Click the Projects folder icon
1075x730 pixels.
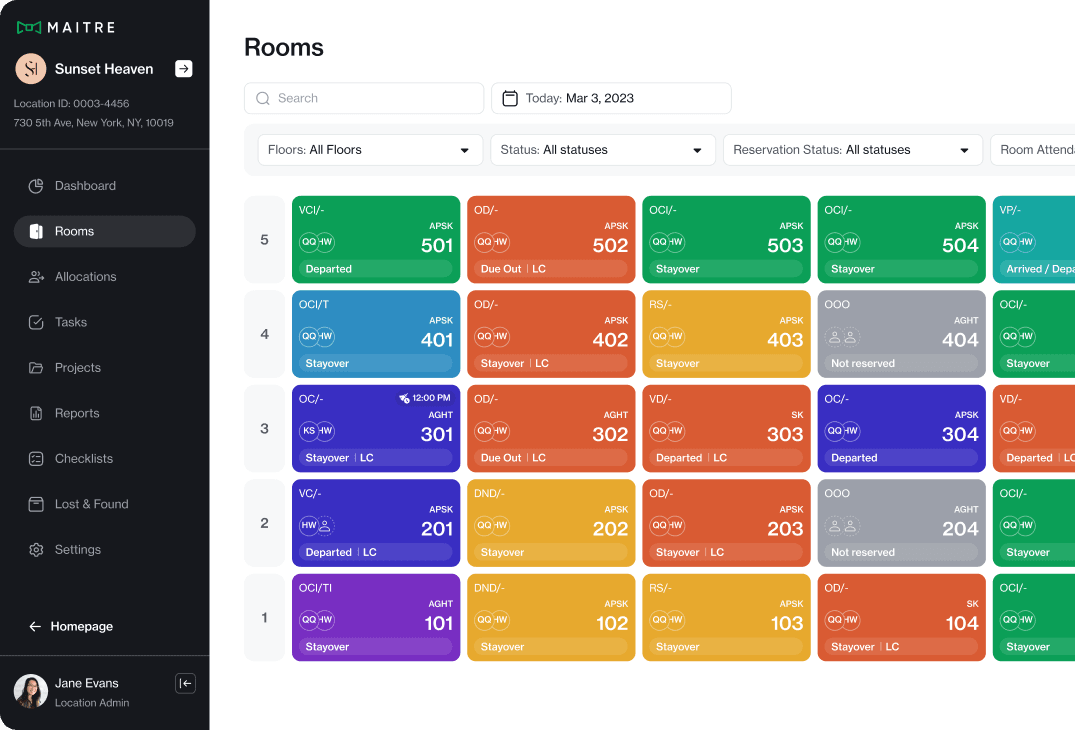click(x=36, y=368)
